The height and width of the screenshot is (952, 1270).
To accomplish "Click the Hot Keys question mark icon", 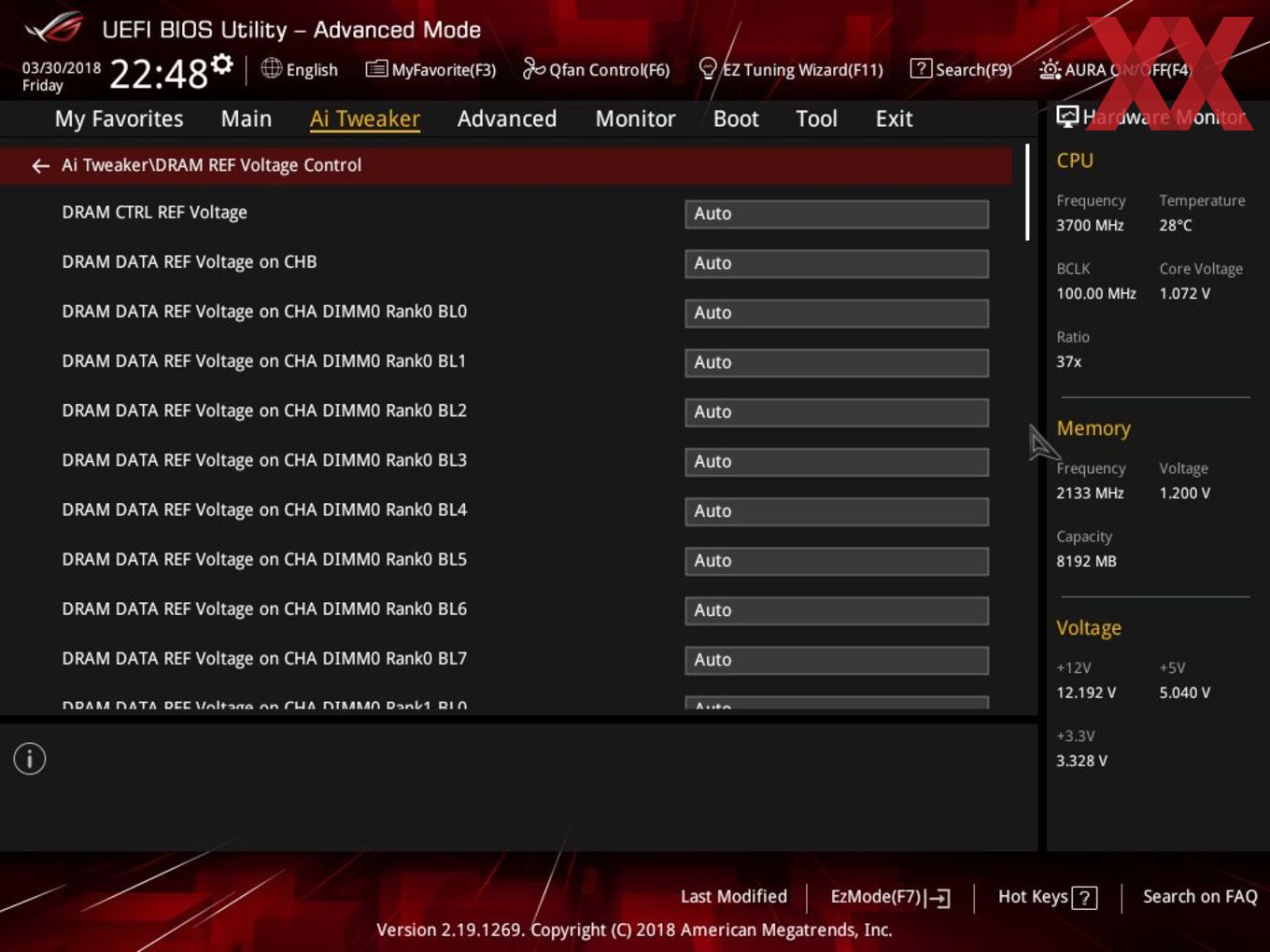I will (x=1084, y=898).
